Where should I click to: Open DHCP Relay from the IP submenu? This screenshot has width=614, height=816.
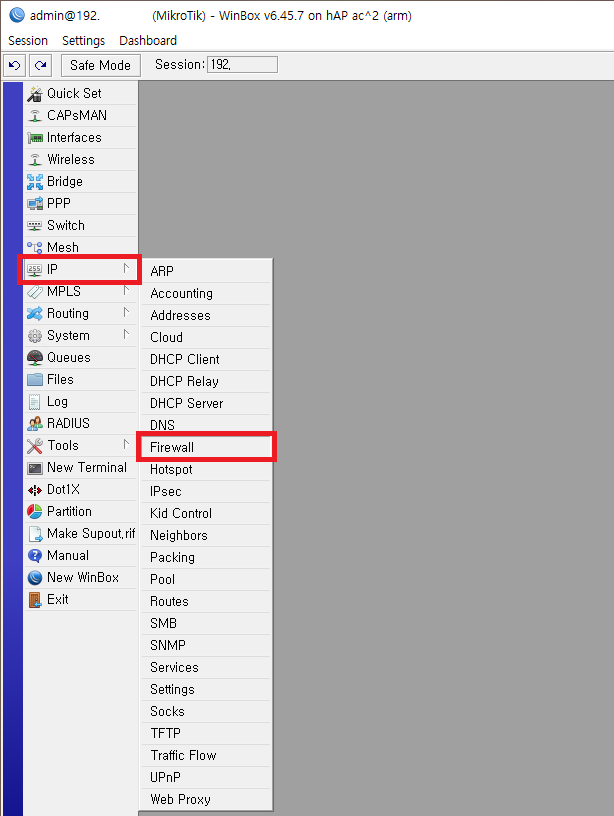pos(206,381)
